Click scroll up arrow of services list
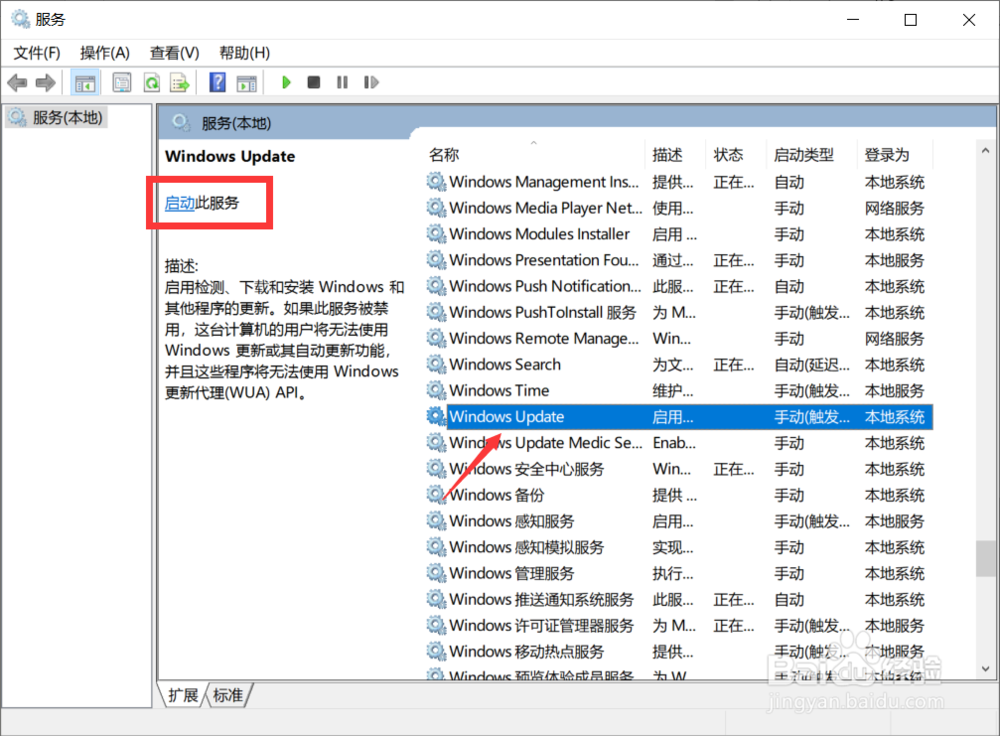This screenshot has height=736, width=1000. coord(985,151)
